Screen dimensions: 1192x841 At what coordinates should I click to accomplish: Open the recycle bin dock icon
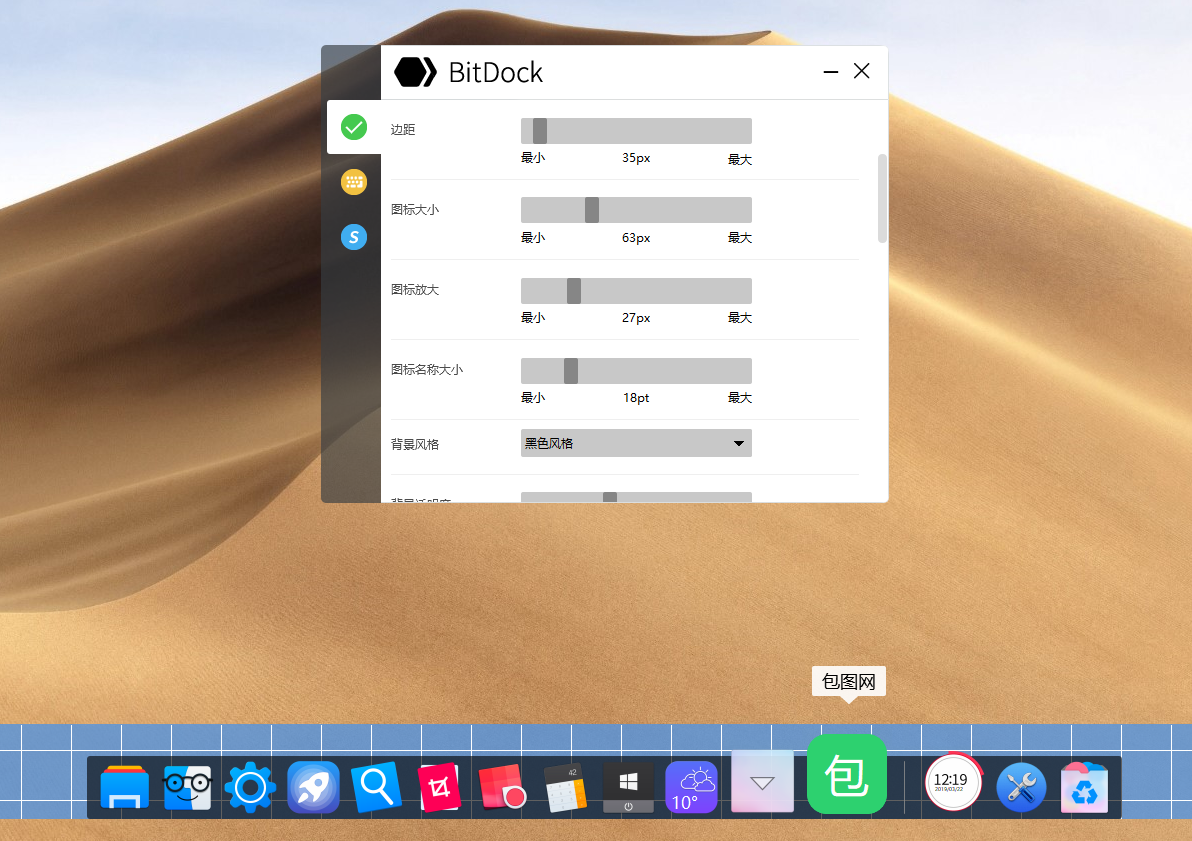[1084, 787]
